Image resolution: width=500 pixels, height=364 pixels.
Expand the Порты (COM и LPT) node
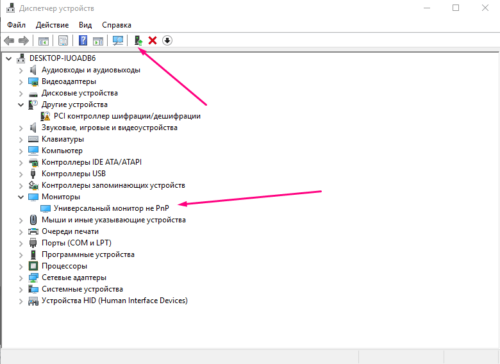(x=21, y=243)
